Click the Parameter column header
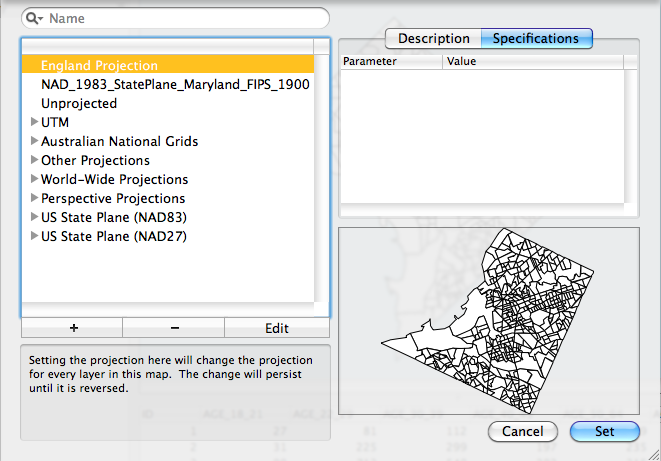This screenshot has width=661, height=461. (391, 62)
